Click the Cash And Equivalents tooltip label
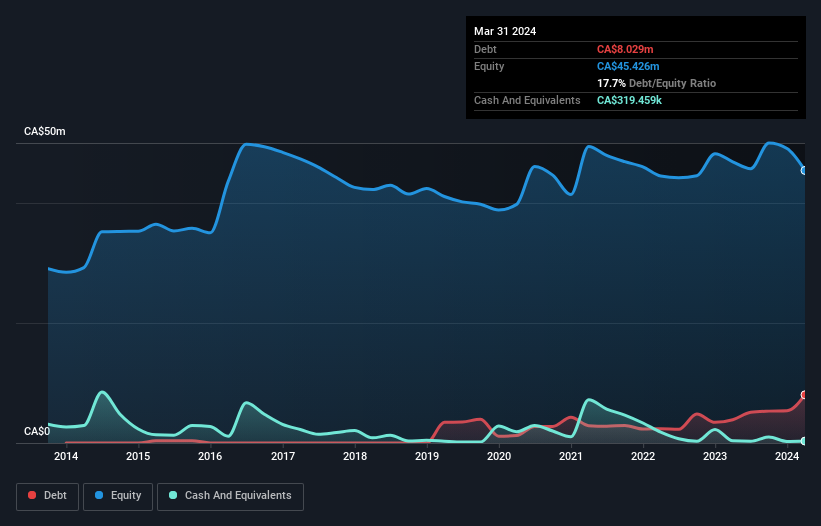 click(x=527, y=100)
